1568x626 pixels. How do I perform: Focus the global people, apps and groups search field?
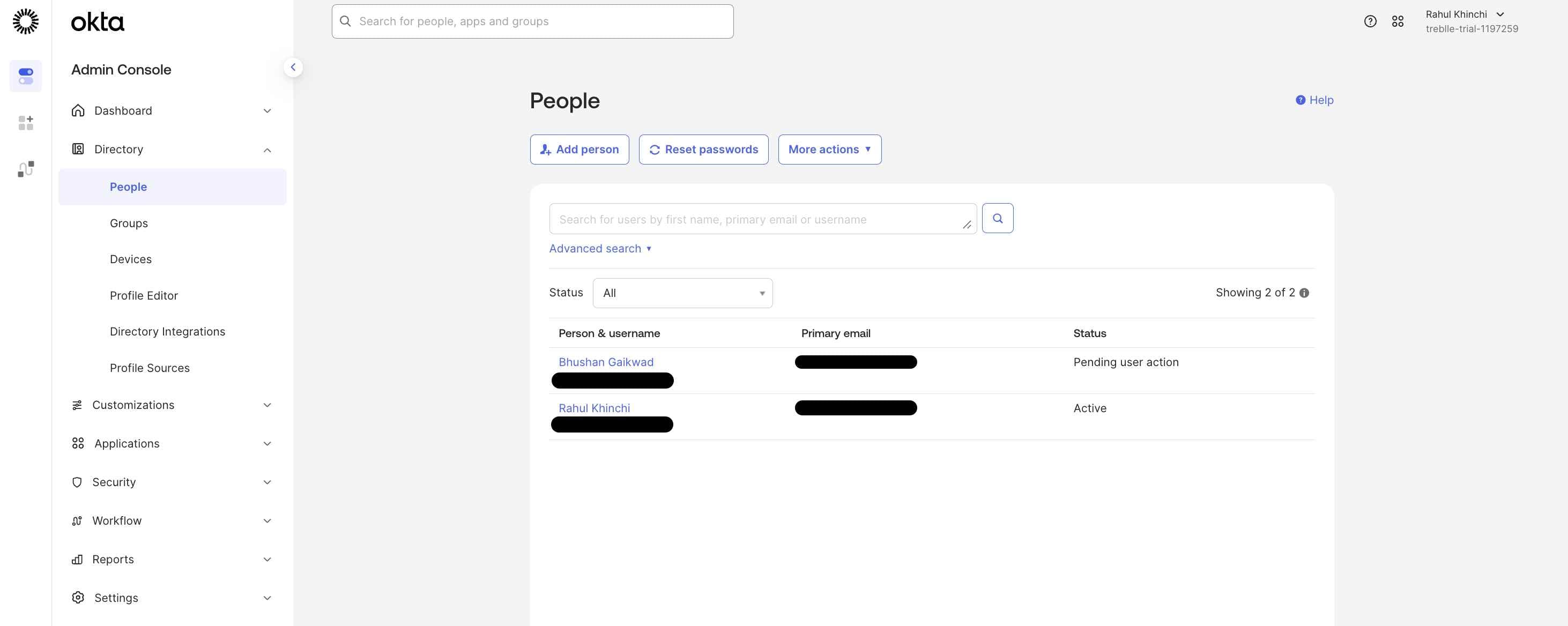pyautogui.click(x=533, y=21)
